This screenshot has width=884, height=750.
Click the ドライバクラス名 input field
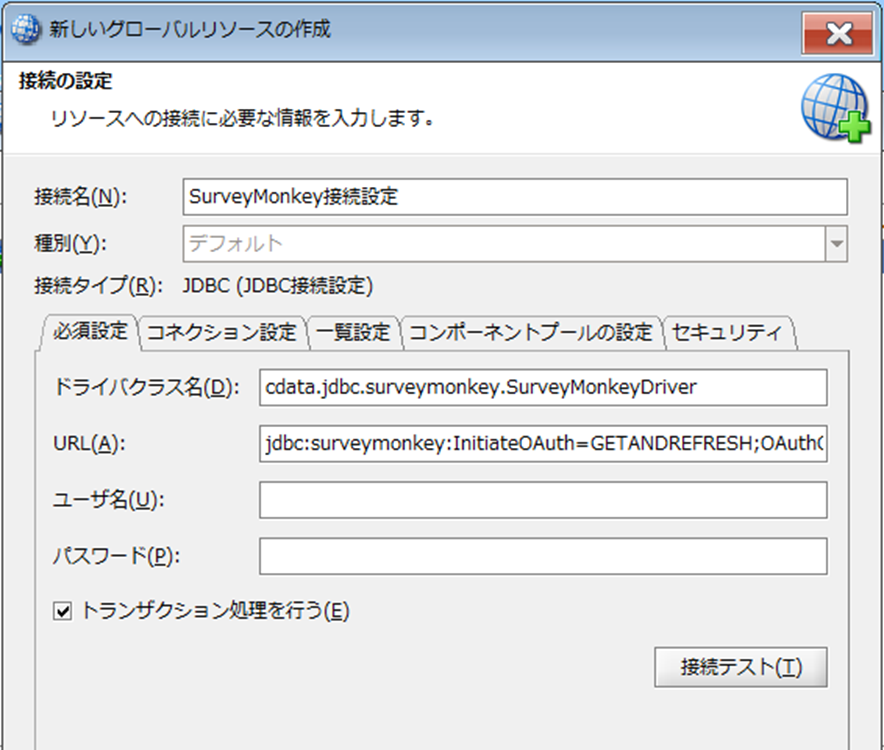point(543,387)
